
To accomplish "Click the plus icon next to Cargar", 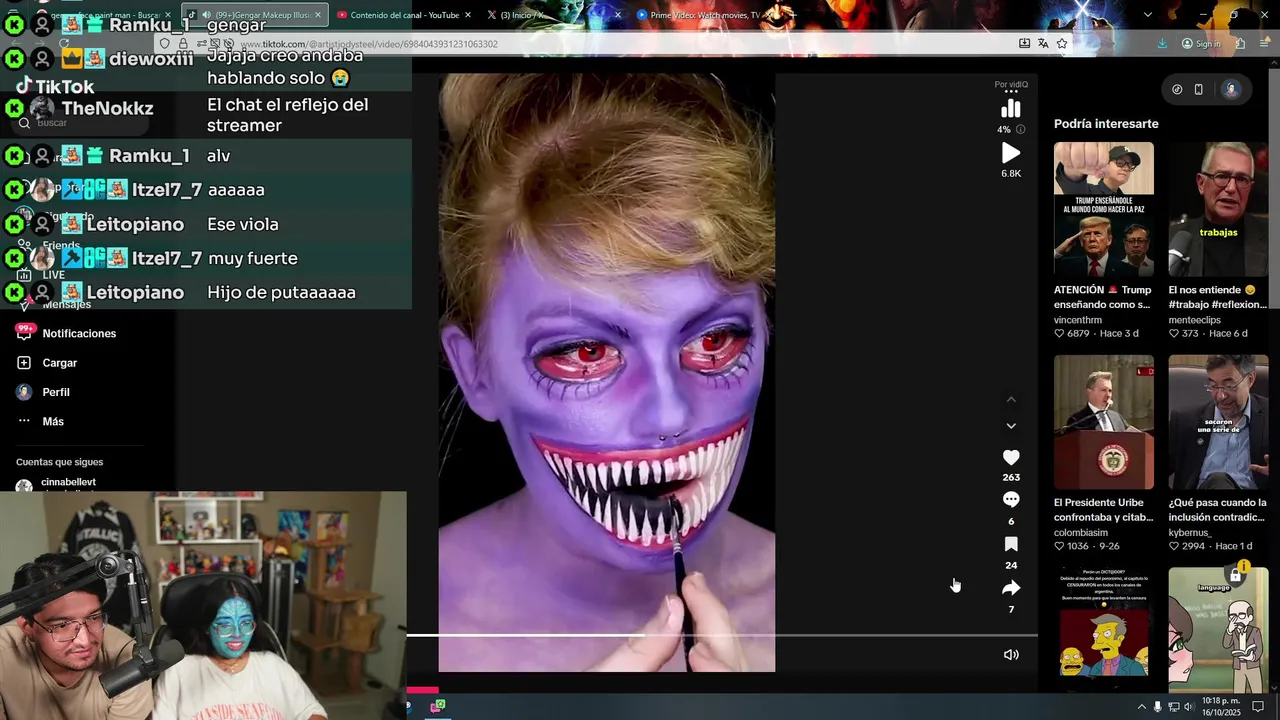I will click(24, 363).
